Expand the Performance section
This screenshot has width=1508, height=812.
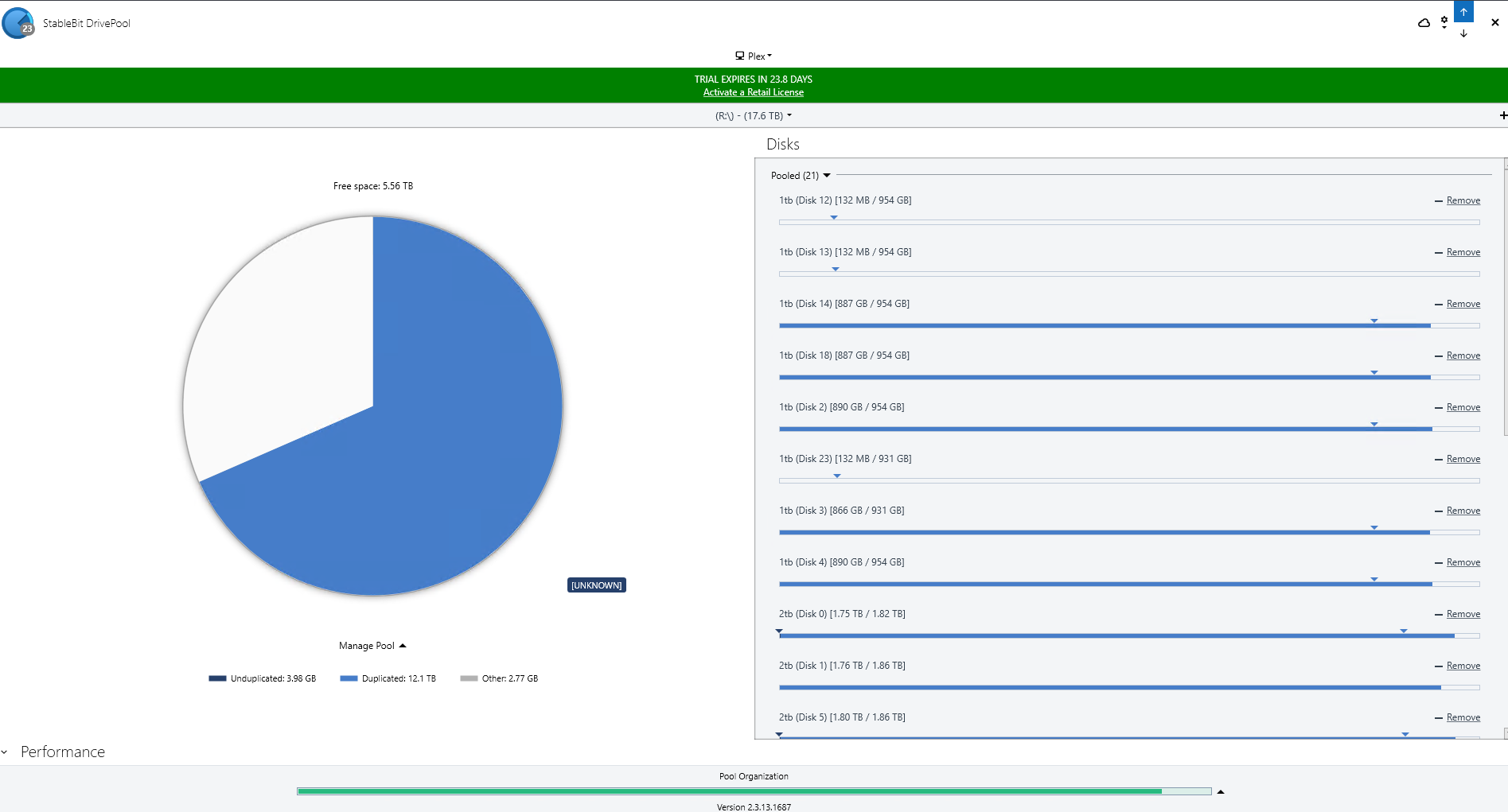point(54,752)
